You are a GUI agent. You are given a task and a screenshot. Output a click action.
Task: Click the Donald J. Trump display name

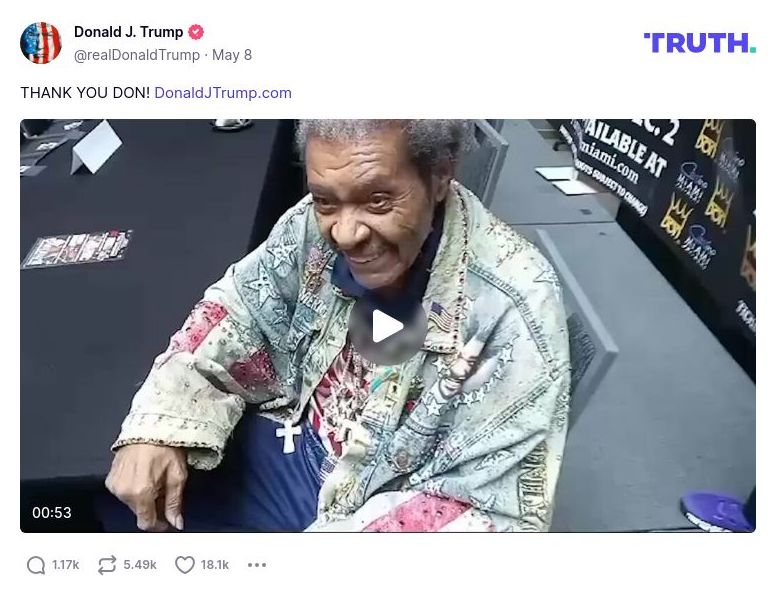tap(128, 32)
